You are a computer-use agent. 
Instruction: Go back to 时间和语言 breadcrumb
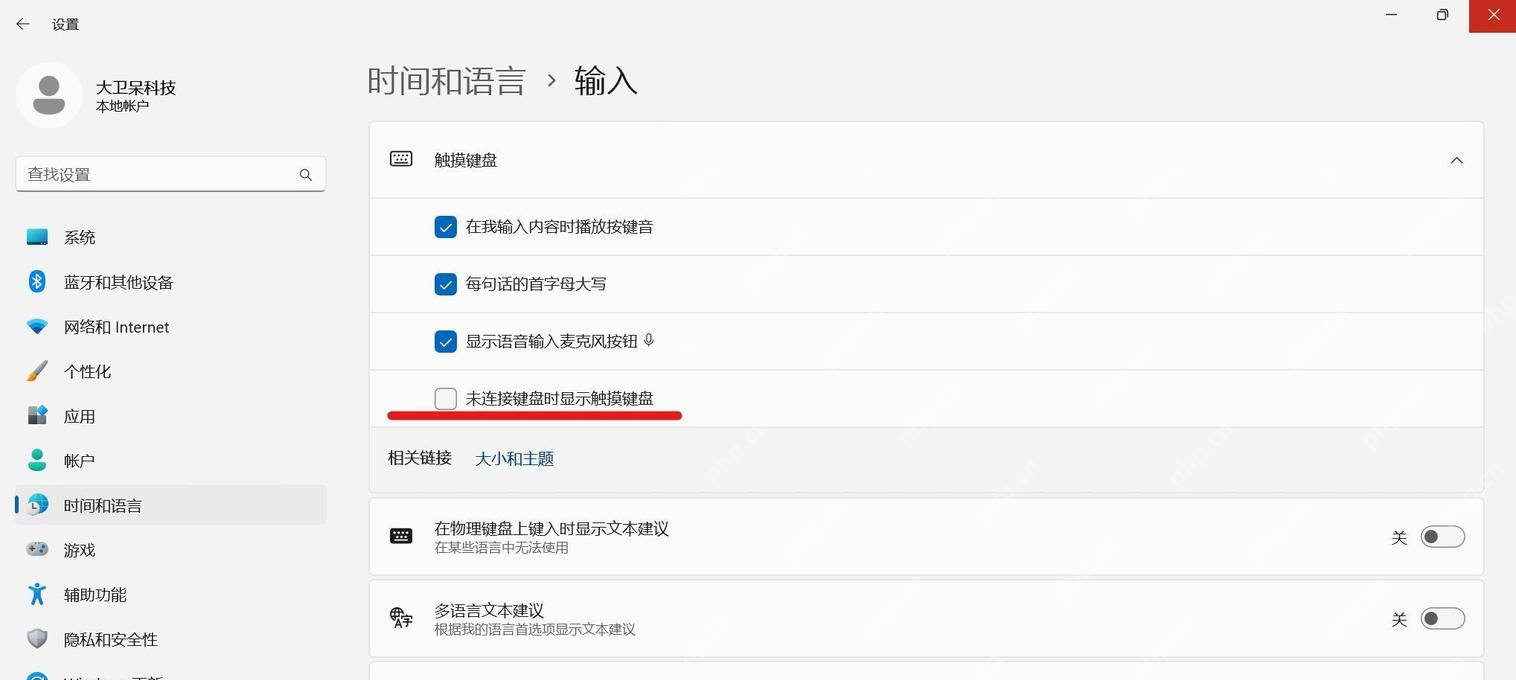point(446,81)
